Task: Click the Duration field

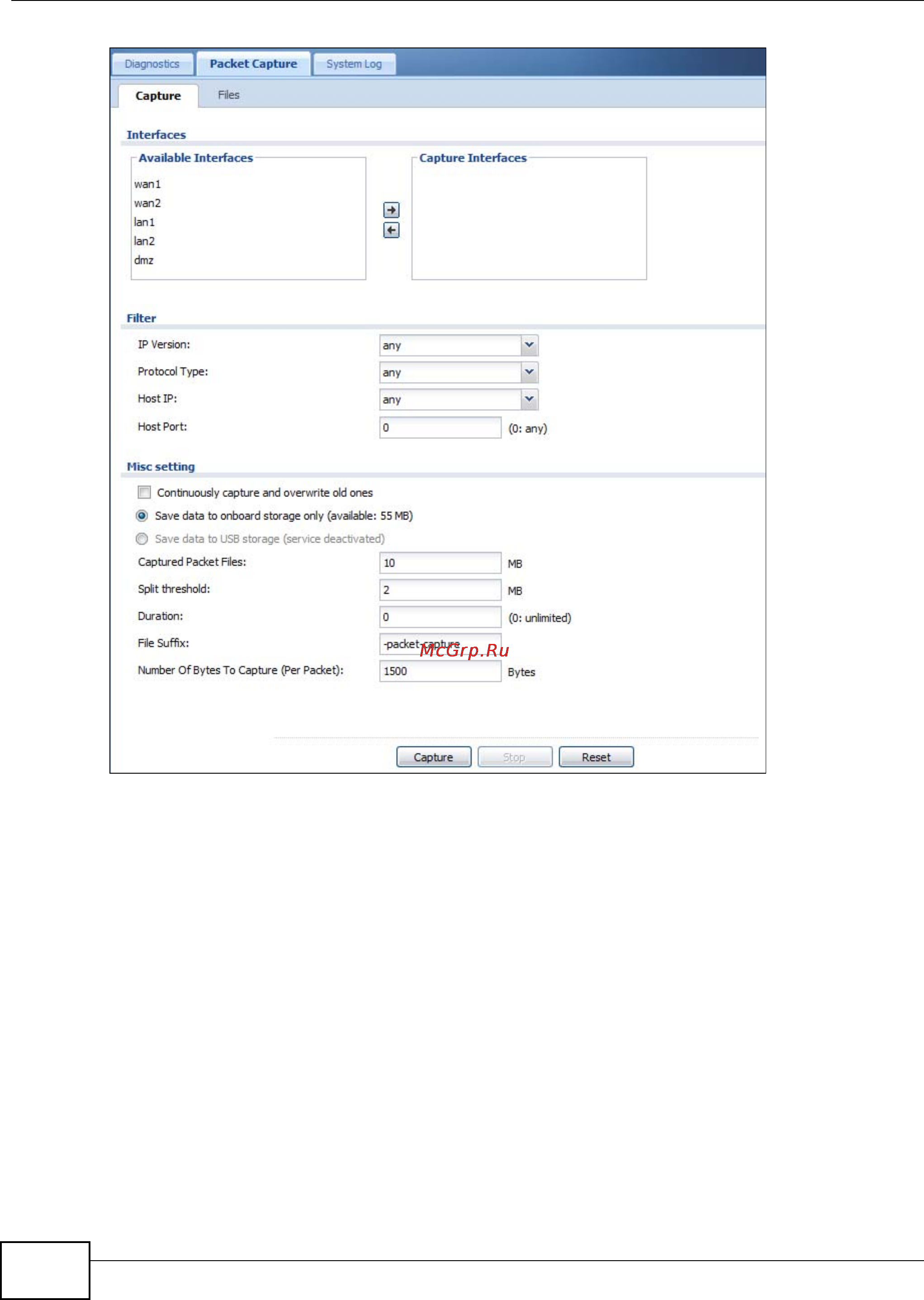Action: point(441,617)
